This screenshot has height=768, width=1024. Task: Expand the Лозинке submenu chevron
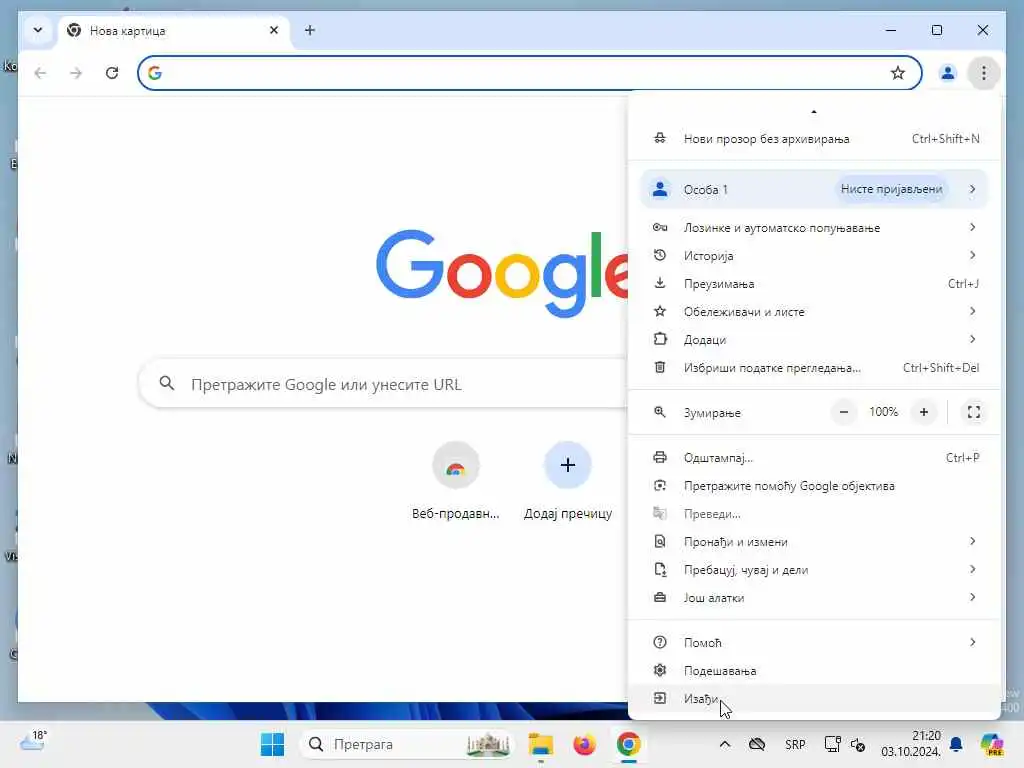pos(972,227)
